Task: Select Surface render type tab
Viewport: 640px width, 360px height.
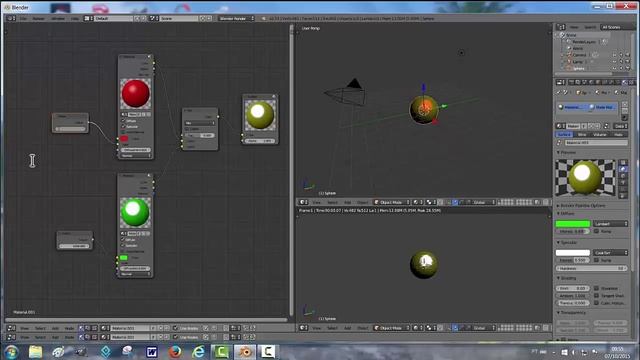Action: [564, 134]
